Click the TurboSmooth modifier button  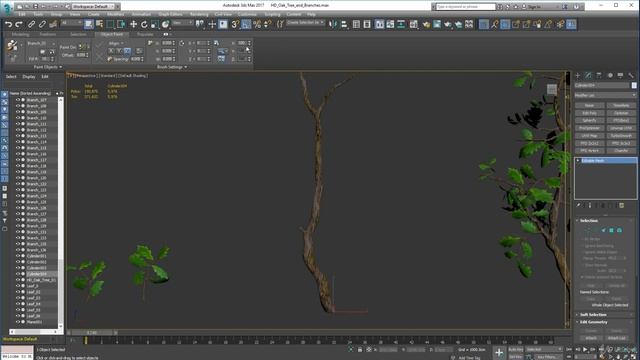pos(621,136)
